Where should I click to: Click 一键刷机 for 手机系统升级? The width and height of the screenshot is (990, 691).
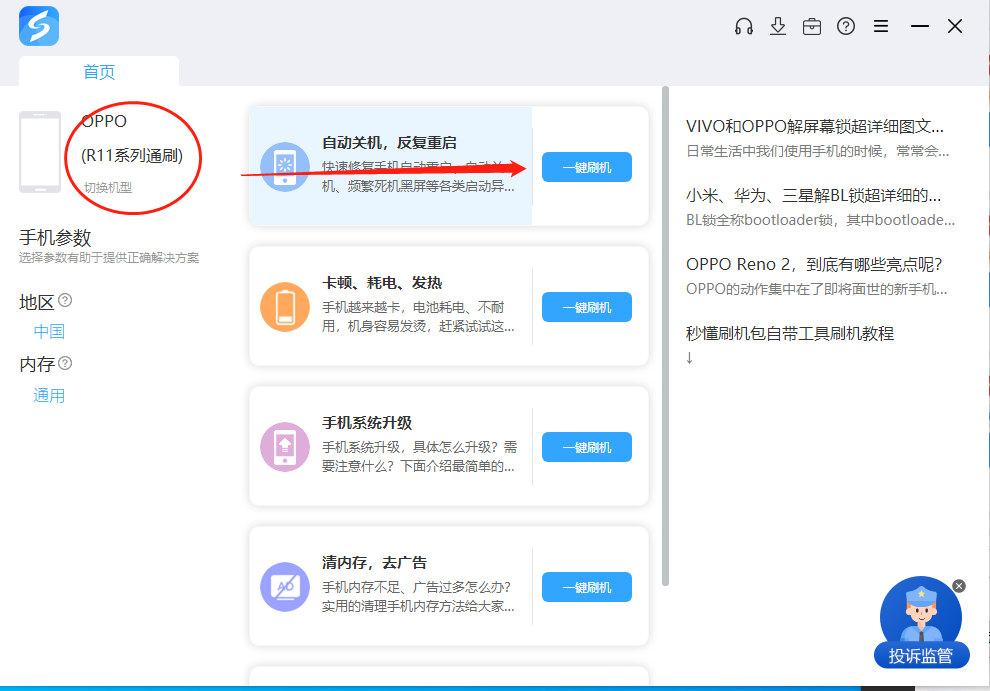point(587,447)
